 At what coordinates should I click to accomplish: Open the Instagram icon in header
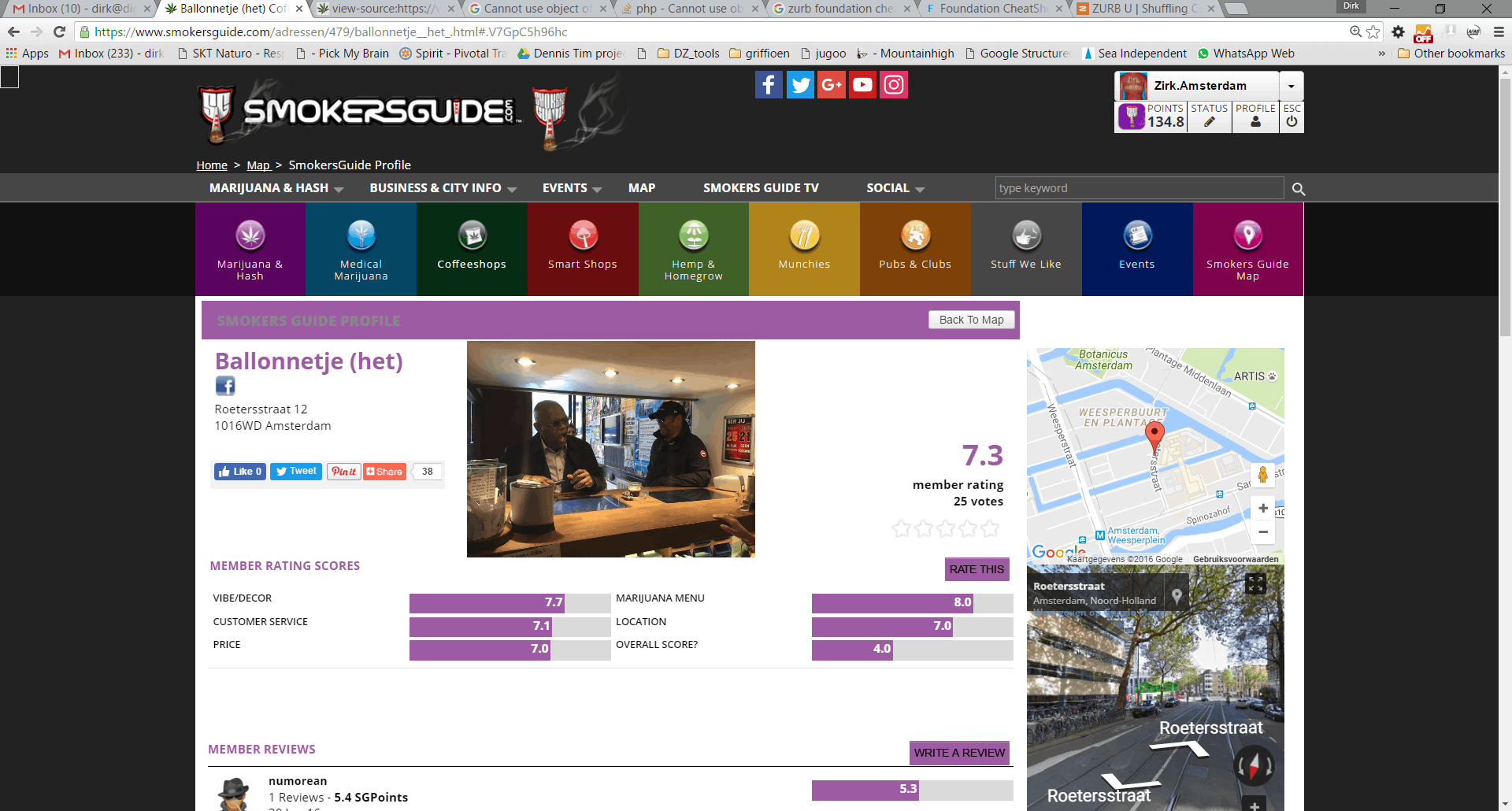894,84
